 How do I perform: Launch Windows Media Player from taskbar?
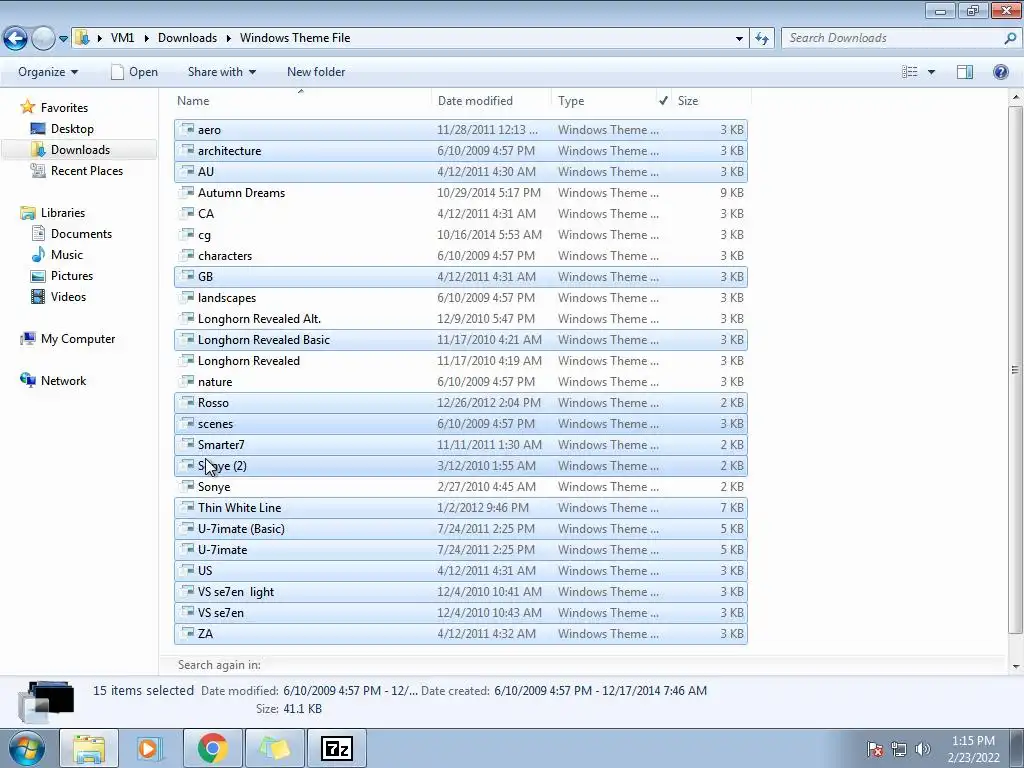150,748
